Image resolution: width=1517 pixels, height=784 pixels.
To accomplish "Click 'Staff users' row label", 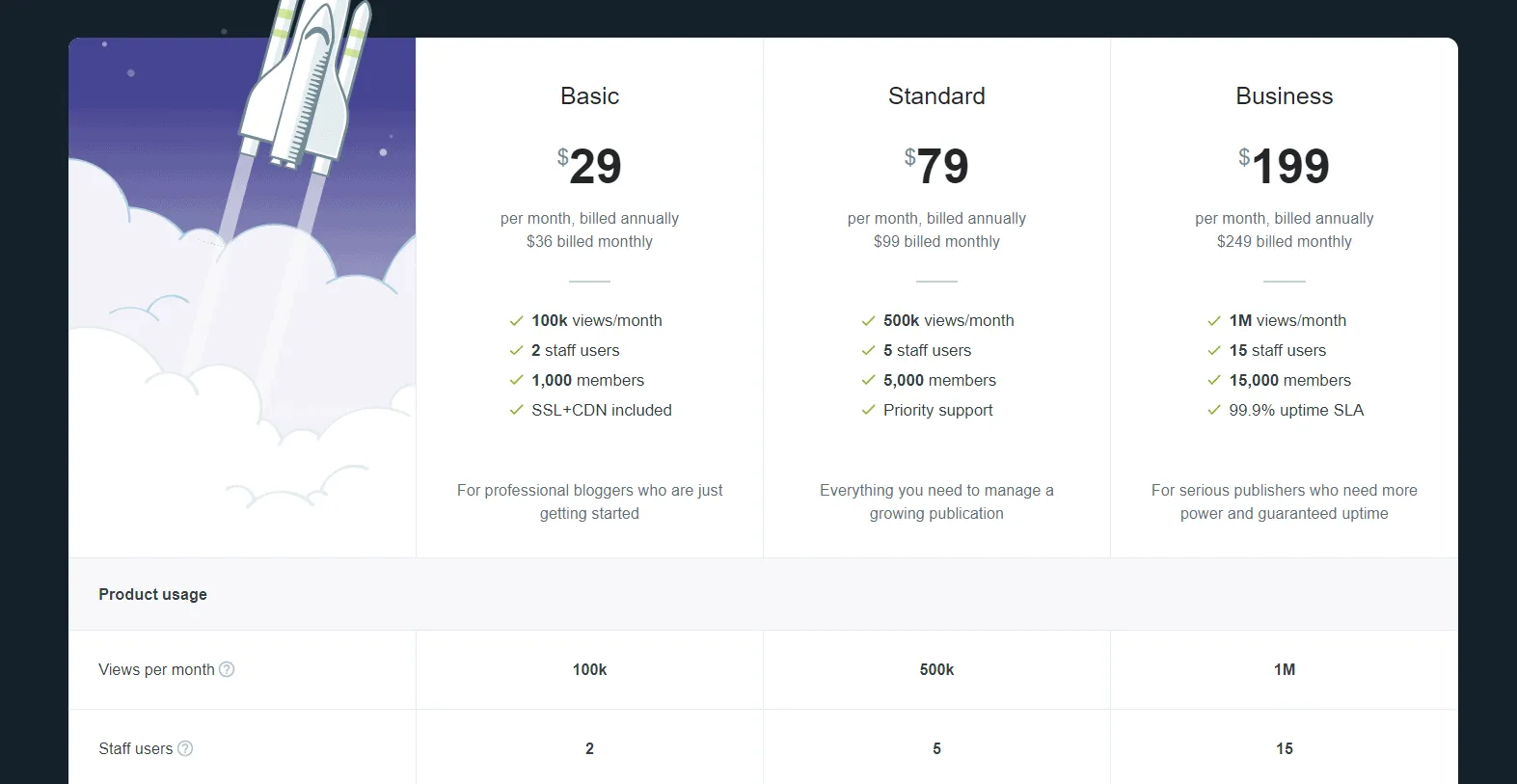I will click(135, 749).
